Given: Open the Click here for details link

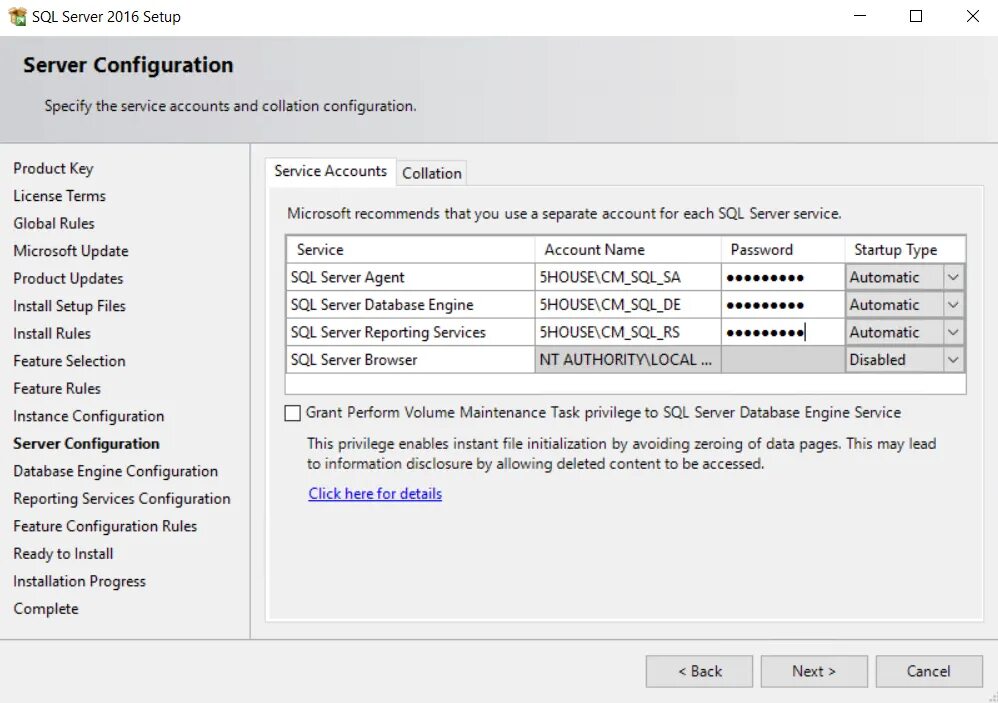Looking at the screenshot, I should pos(375,494).
